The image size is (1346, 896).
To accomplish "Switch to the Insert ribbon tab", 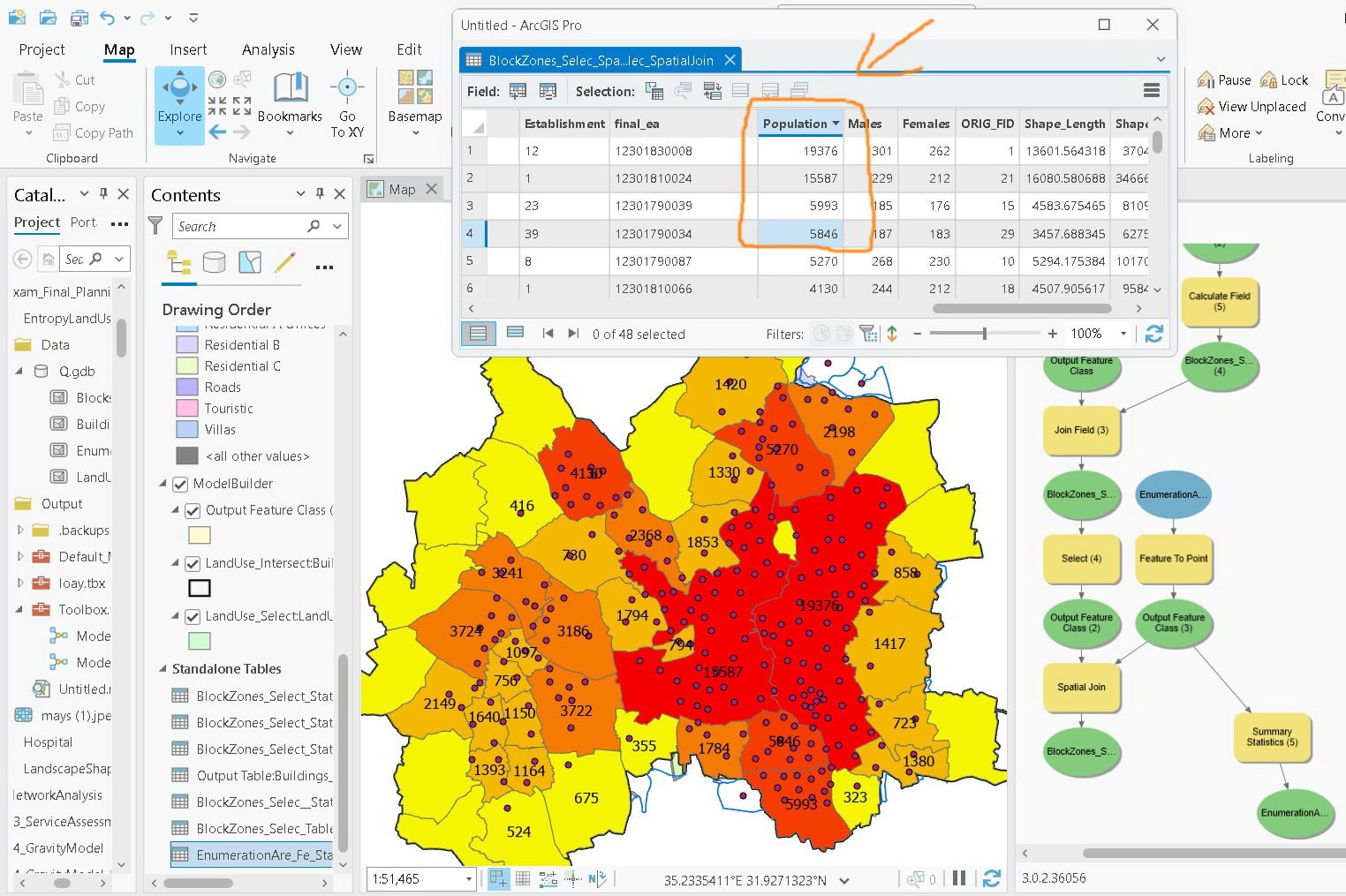I will pos(188,49).
